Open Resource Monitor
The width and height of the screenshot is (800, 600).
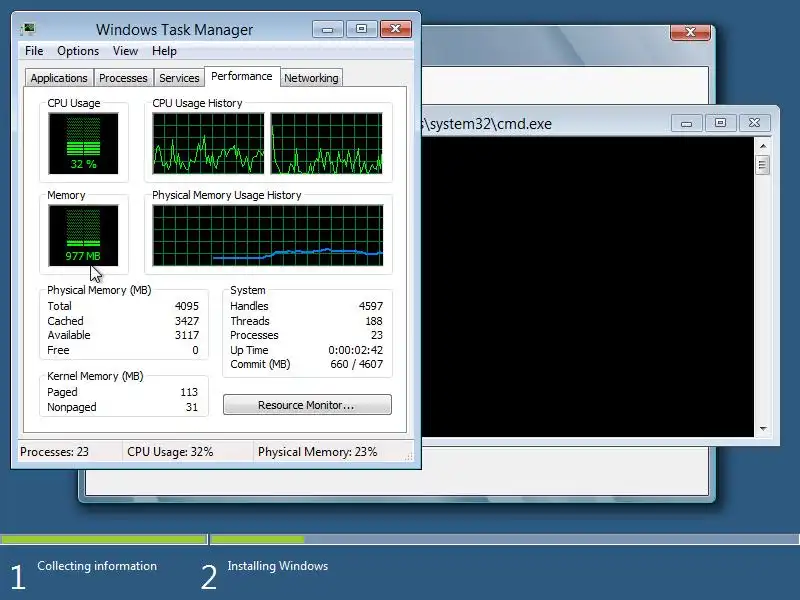coord(307,405)
